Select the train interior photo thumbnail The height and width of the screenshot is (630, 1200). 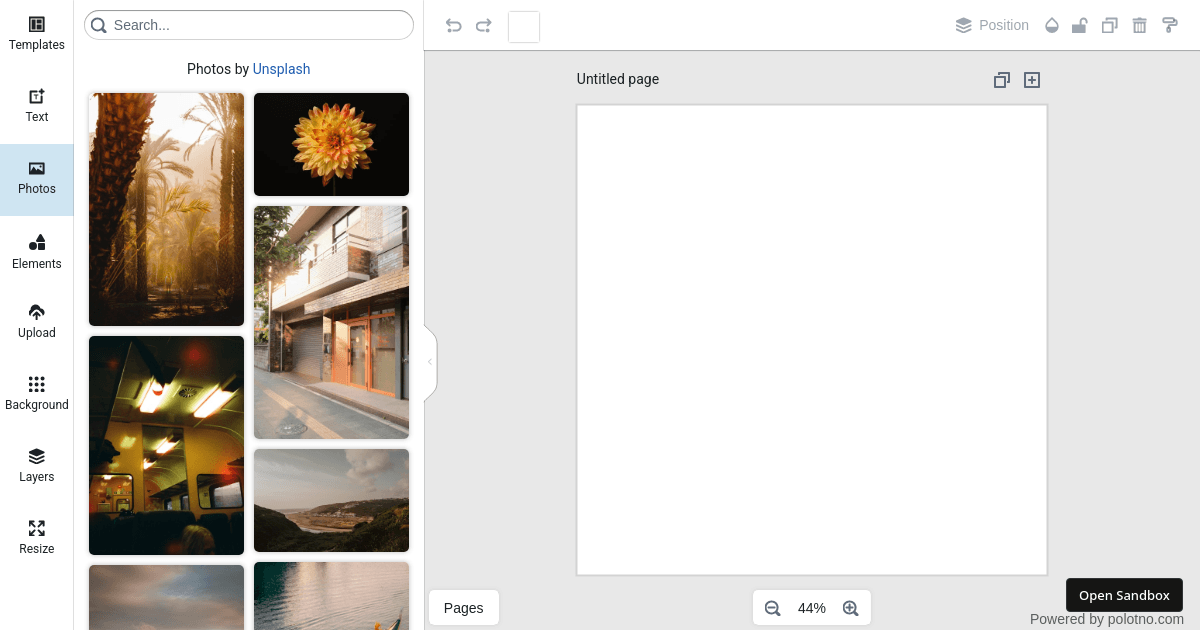(x=166, y=445)
